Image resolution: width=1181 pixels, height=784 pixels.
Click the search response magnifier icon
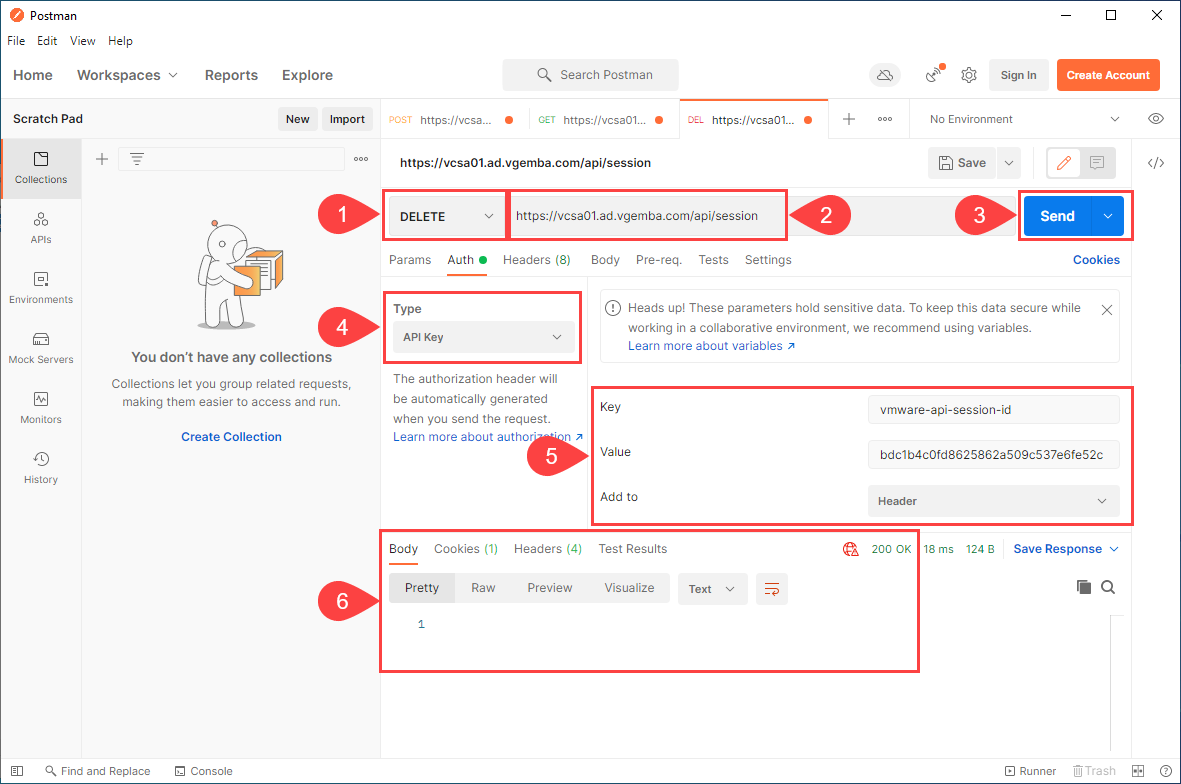1108,587
